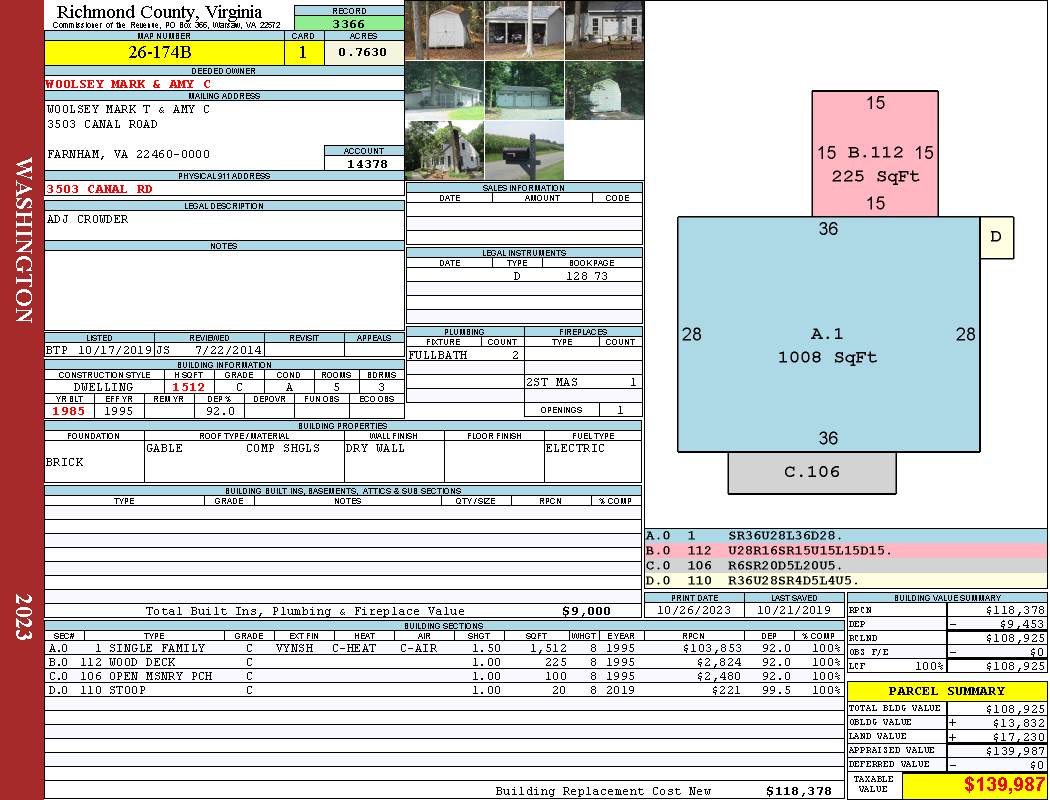
Task: Click the map number 26-174B field
Action: [x=164, y=52]
